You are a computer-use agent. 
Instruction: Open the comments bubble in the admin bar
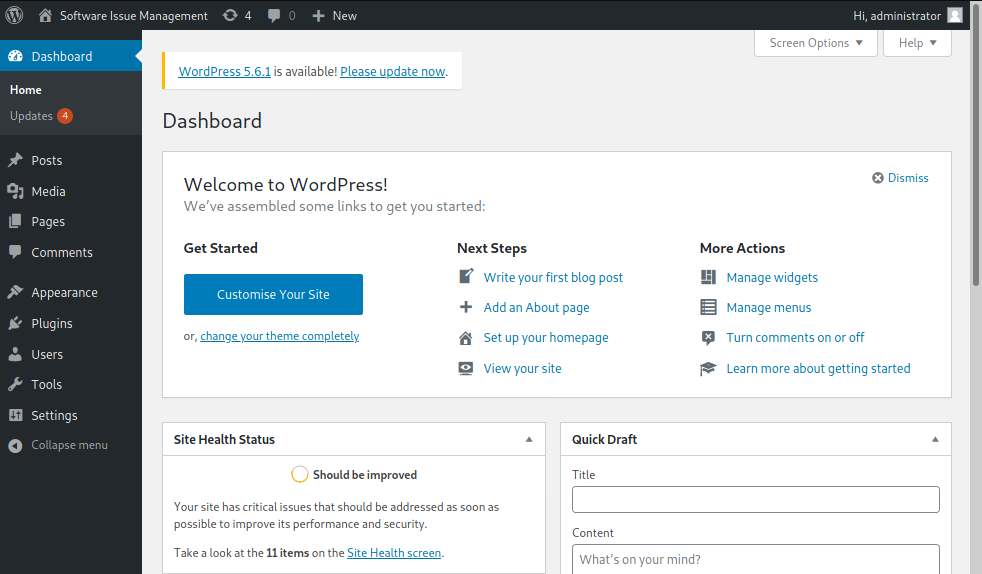coord(274,16)
